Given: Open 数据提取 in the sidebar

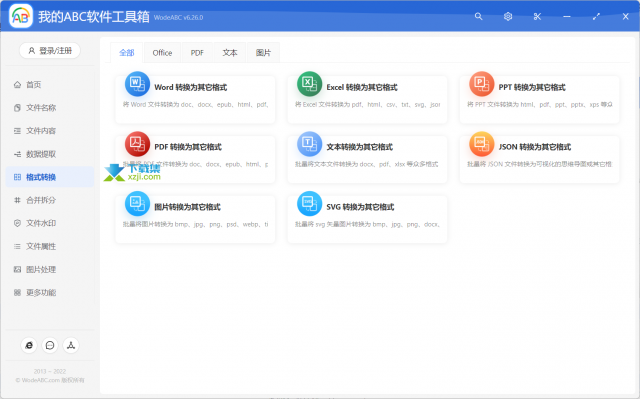Looking at the screenshot, I should coord(50,154).
